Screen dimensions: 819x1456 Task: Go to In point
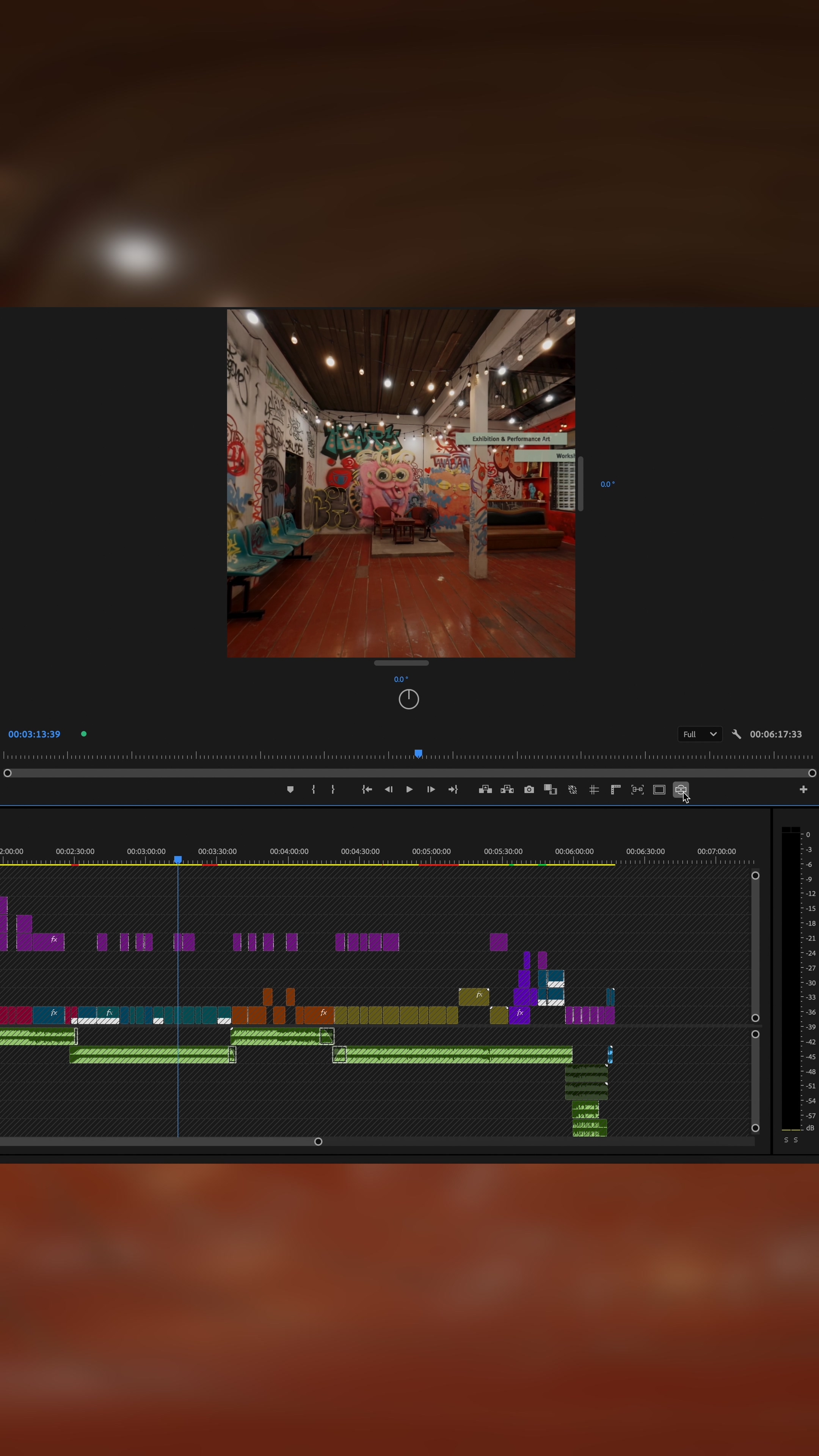click(x=367, y=789)
